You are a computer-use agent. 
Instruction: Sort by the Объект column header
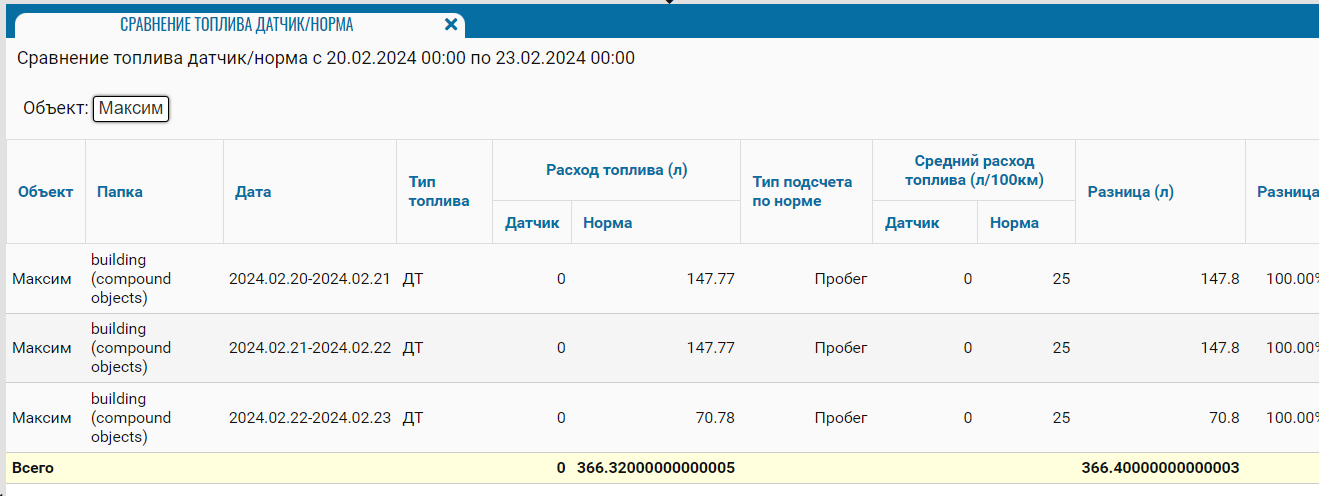pos(45,192)
